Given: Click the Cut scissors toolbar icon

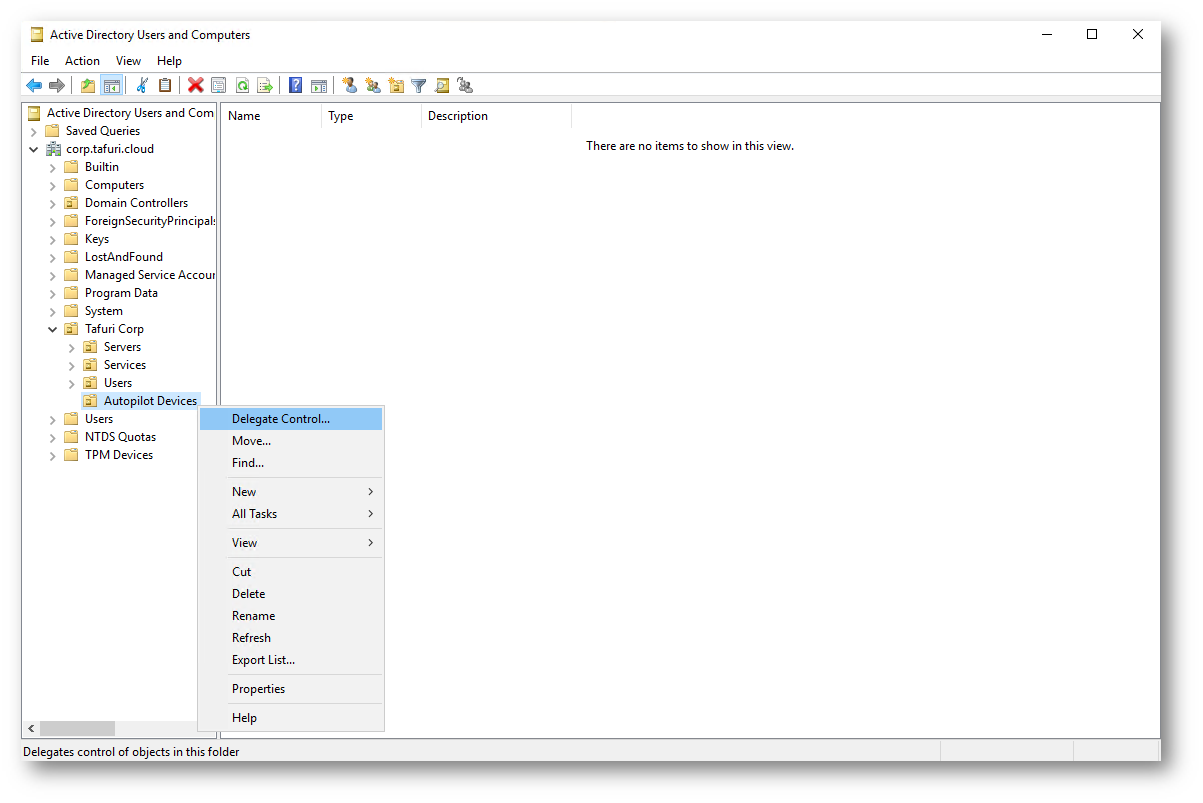Looking at the screenshot, I should pyautogui.click(x=142, y=86).
